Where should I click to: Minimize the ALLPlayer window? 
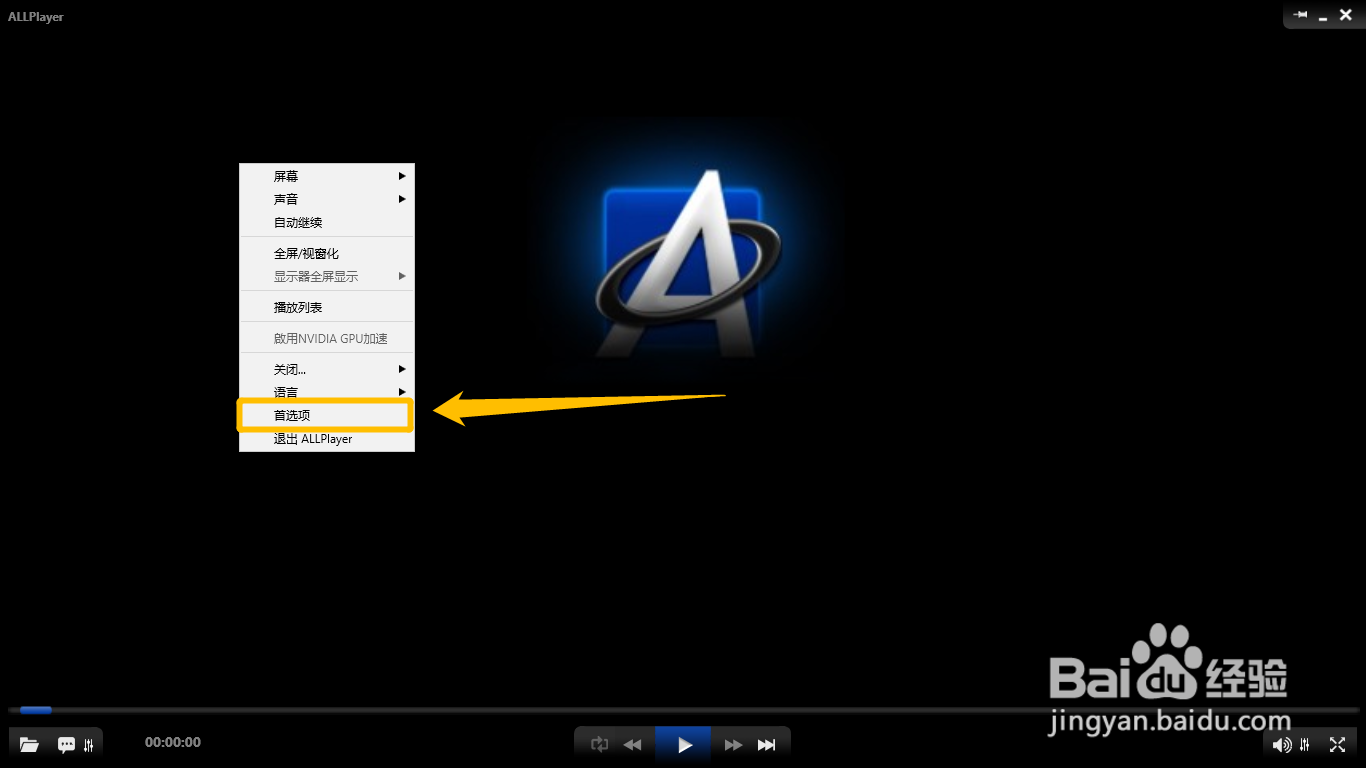[x=1324, y=17]
